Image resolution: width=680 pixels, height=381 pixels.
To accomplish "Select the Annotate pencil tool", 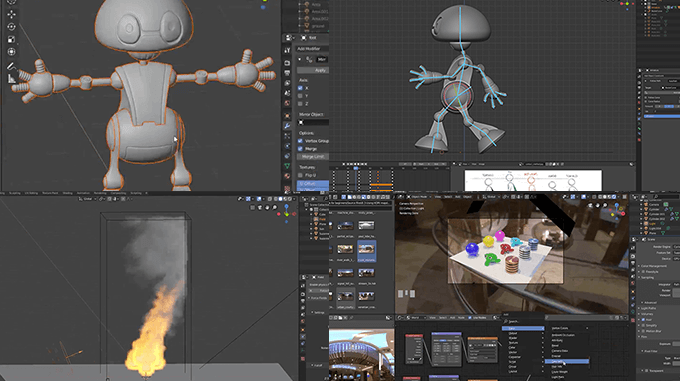I will (x=12, y=66).
